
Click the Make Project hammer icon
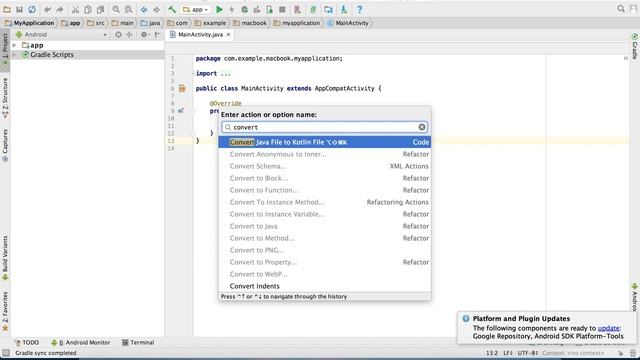coord(172,9)
